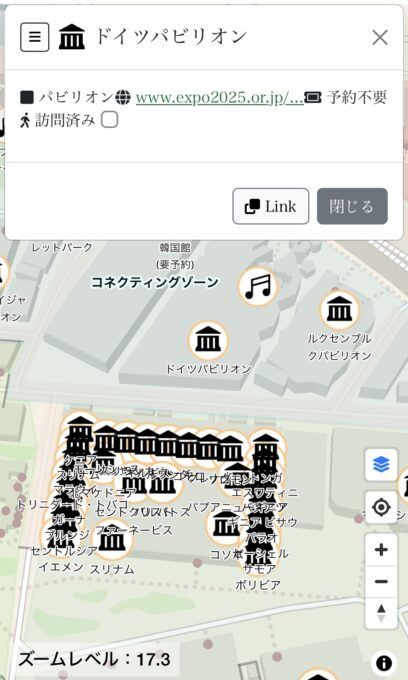
Task: Open the map layers selector
Action: [381, 465]
